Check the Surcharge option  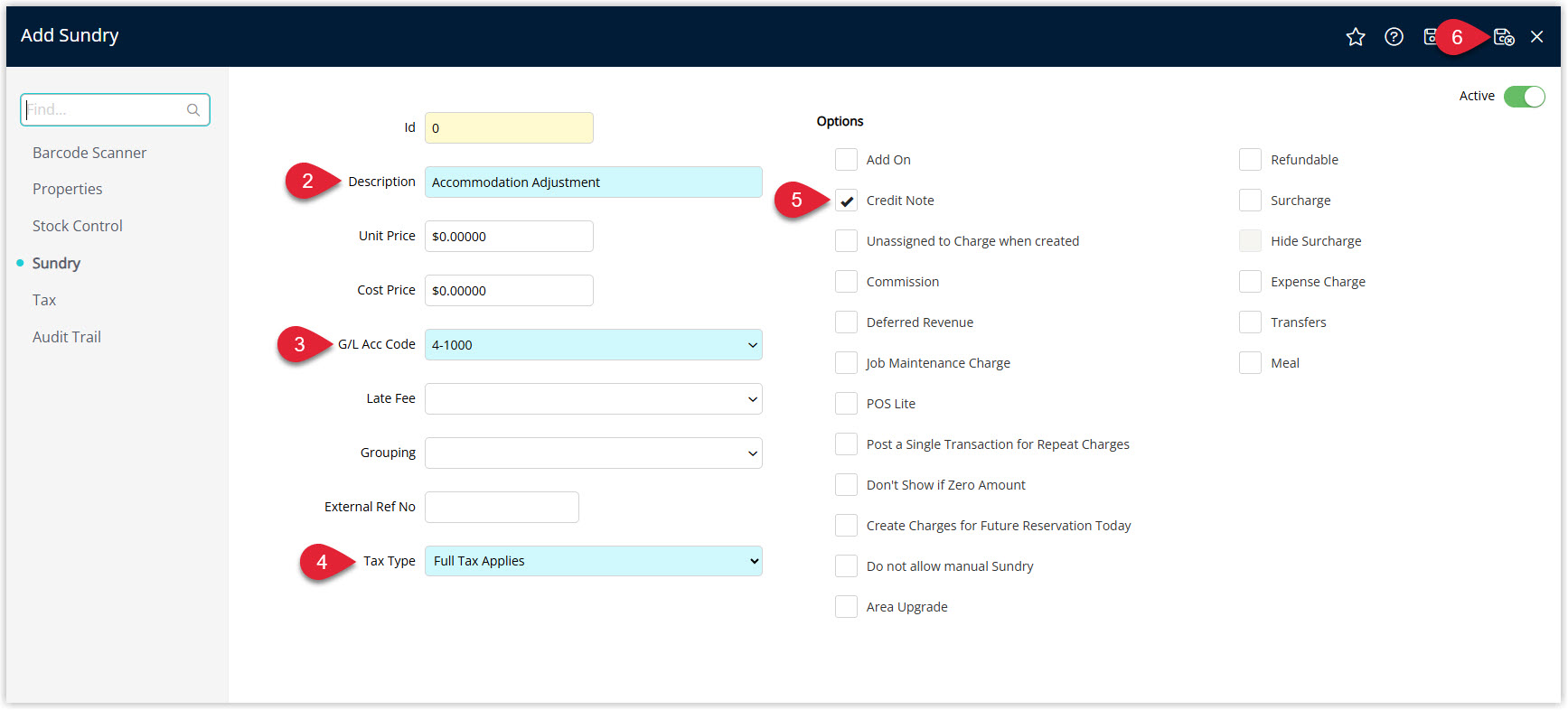(1250, 201)
